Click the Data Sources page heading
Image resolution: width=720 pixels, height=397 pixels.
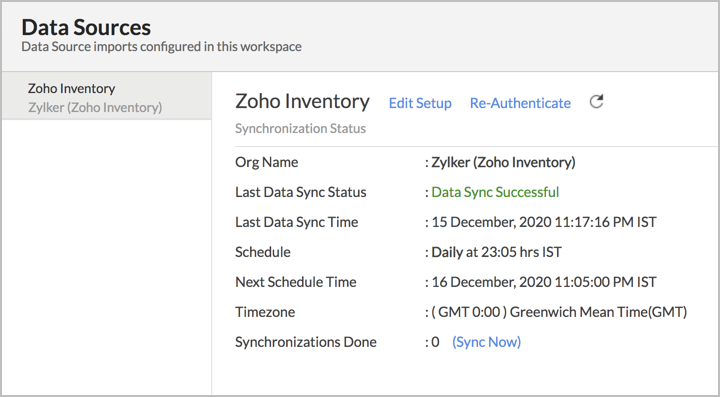86,28
